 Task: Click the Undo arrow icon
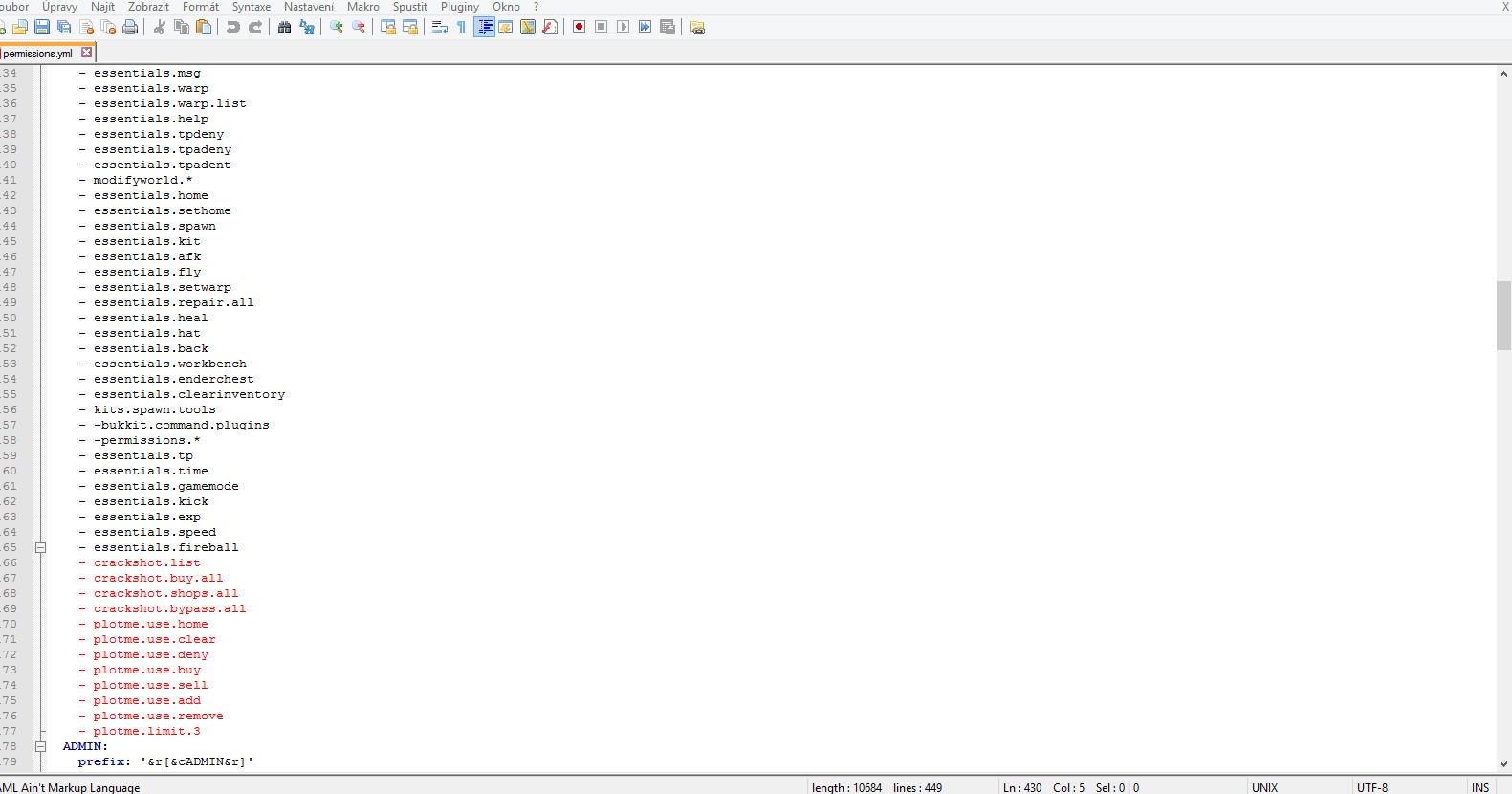[232, 27]
